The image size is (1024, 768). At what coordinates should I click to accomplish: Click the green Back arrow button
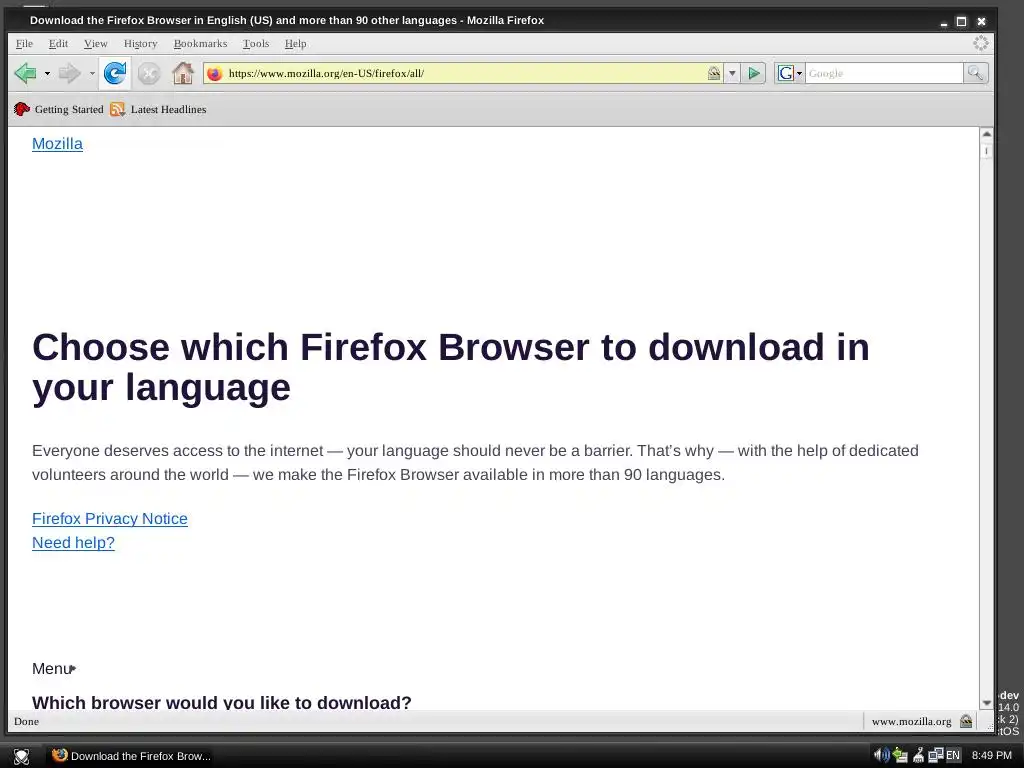pos(25,73)
